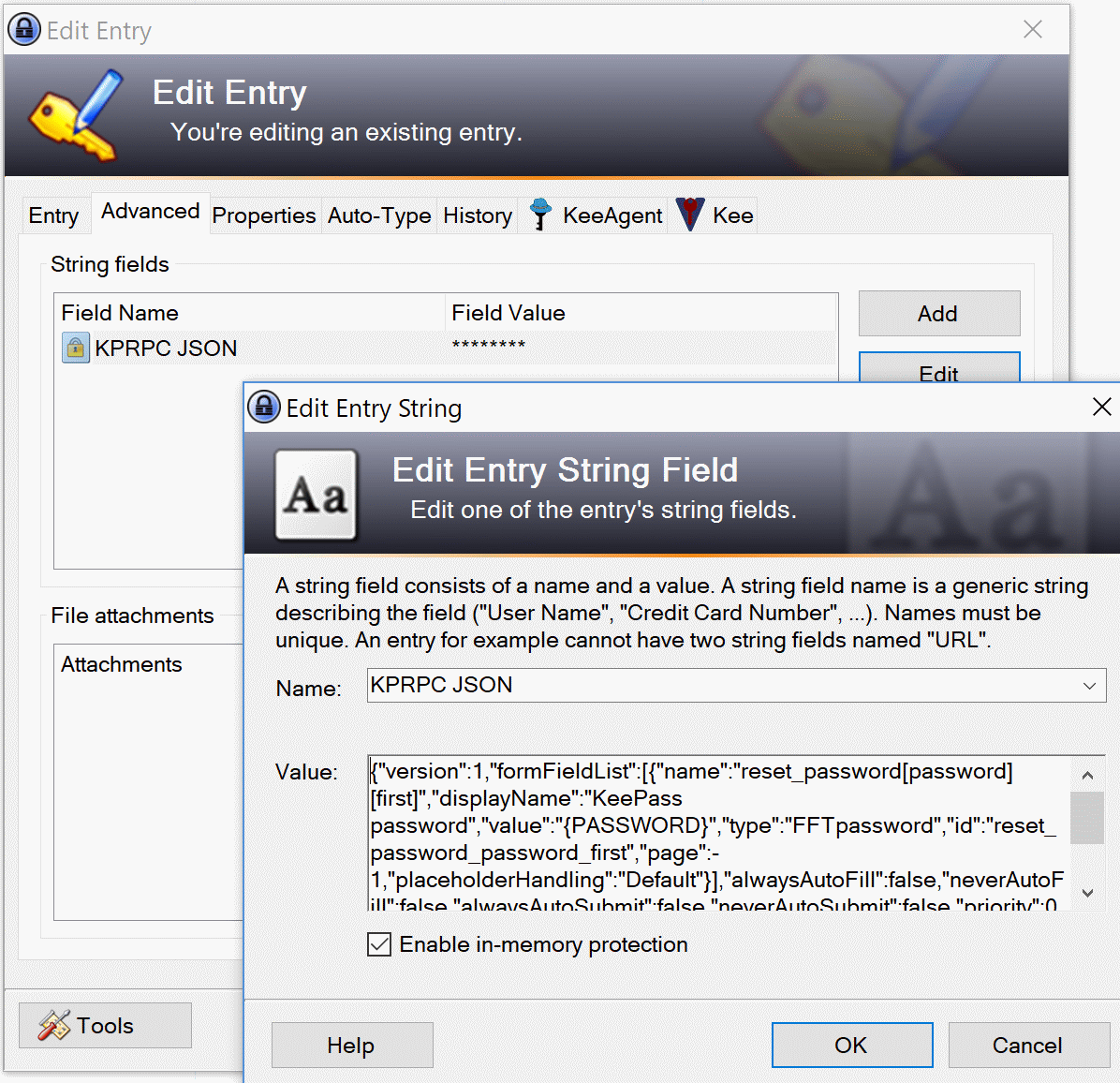The height and width of the screenshot is (1083, 1120).
Task: Open the History tab
Action: coord(478,215)
